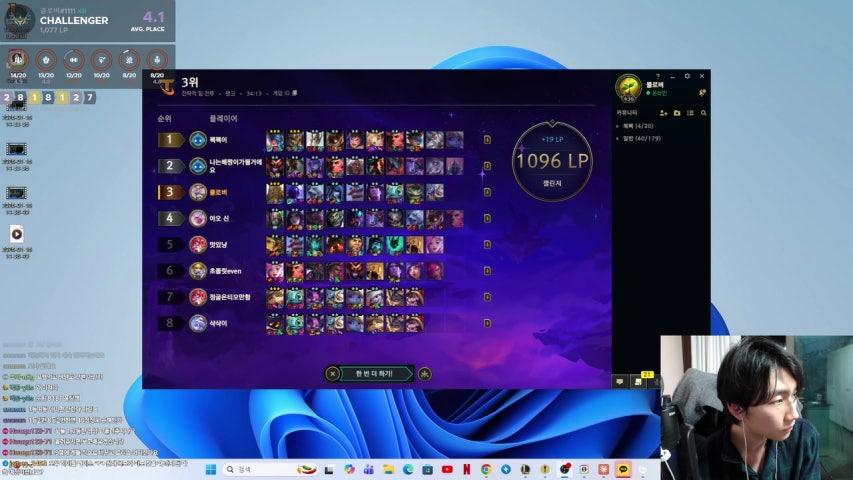Click the 이오 신 player avatar
This screenshot has width=853, height=480.
pyautogui.click(x=198, y=218)
